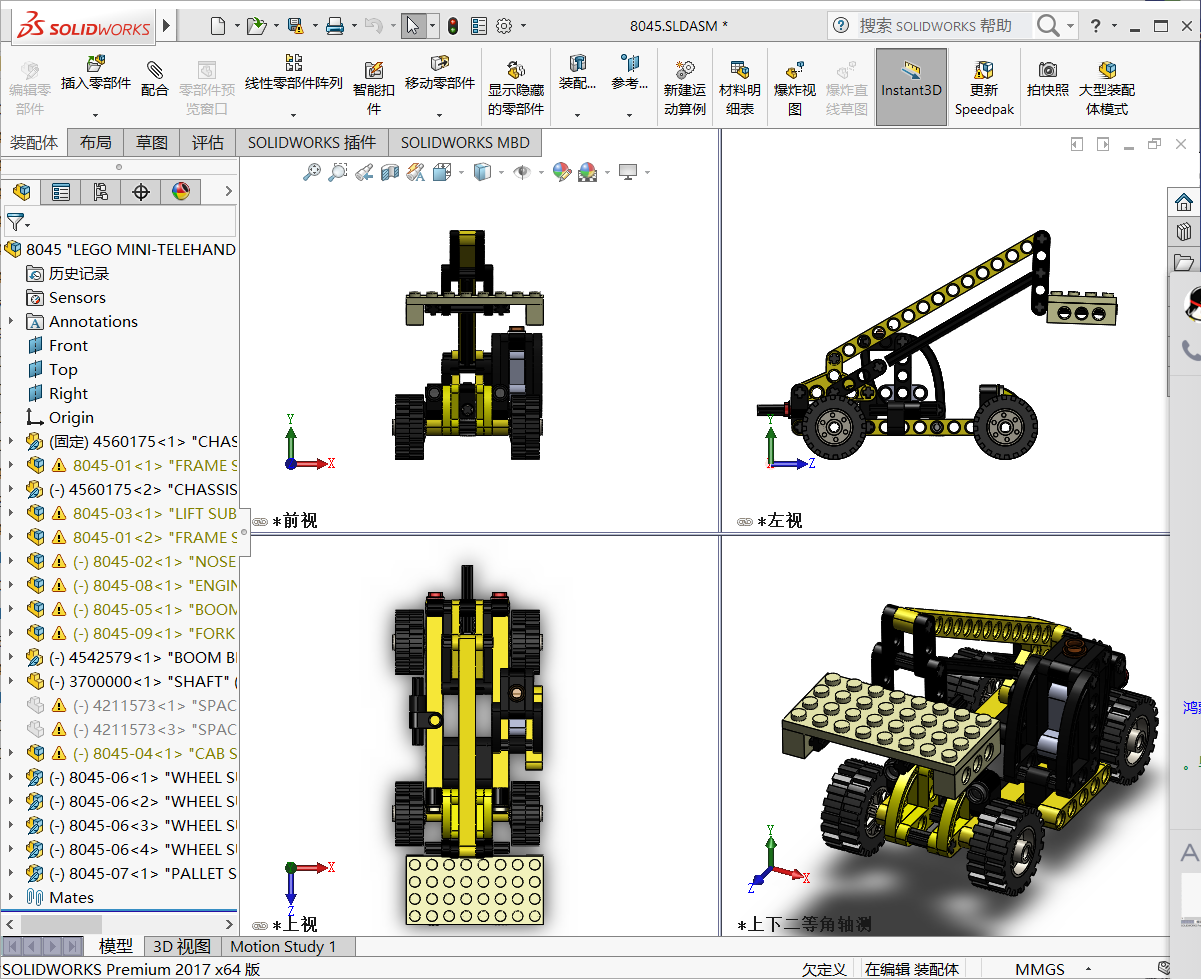The width and height of the screenshot is (1201, 979).
Task: Click the Save icon in title bar
Action: tap(295, 26)
